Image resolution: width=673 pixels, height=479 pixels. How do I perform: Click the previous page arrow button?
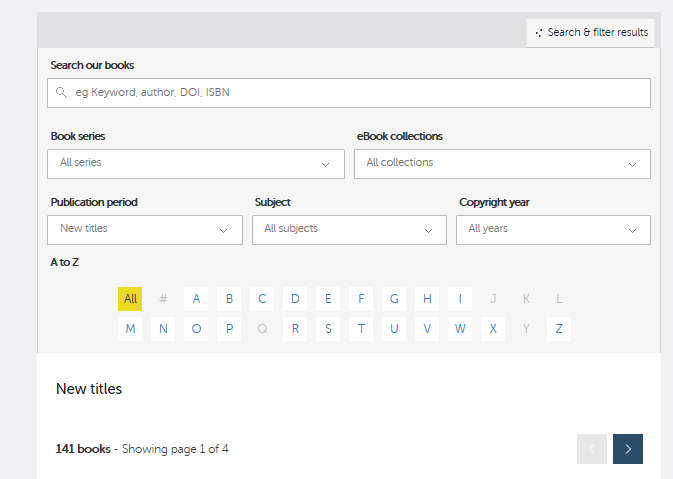tap(591, 449)
